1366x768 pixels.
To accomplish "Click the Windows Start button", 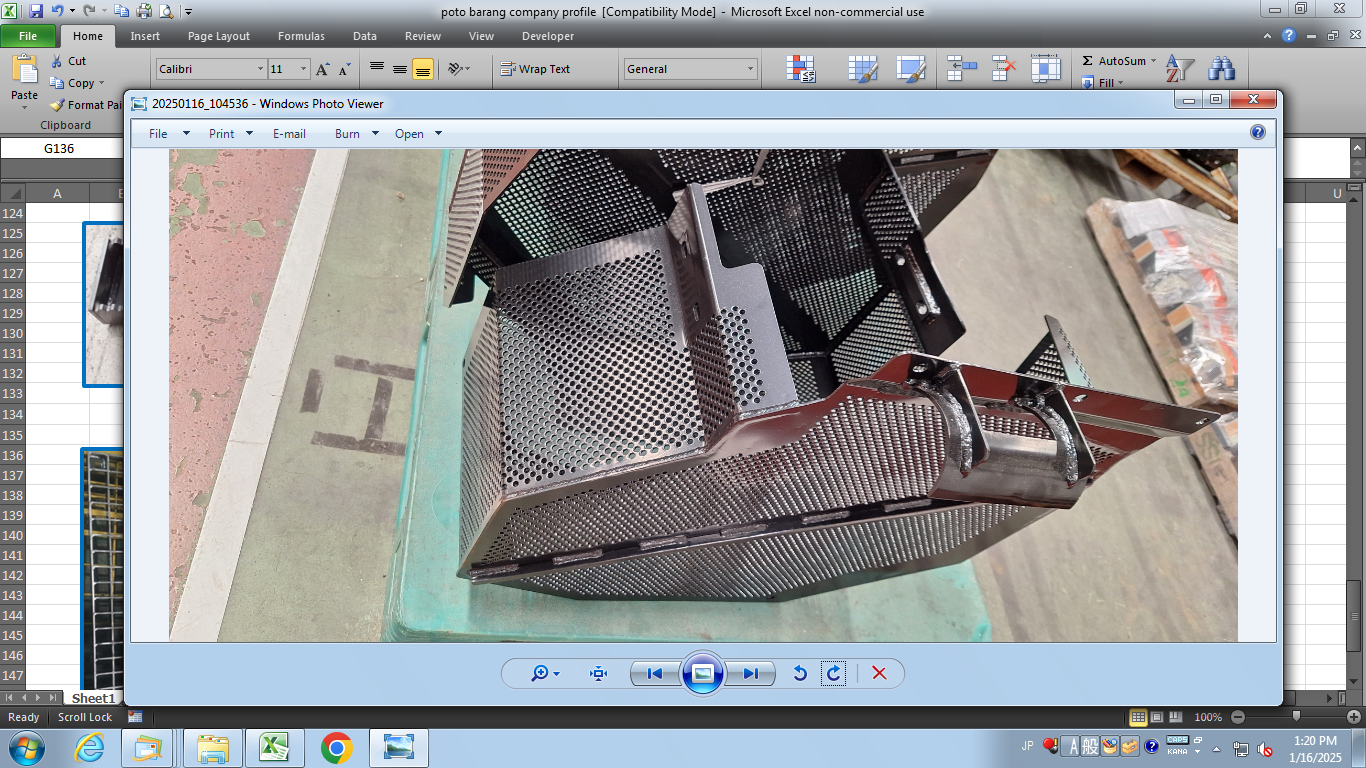I will 25,748.
